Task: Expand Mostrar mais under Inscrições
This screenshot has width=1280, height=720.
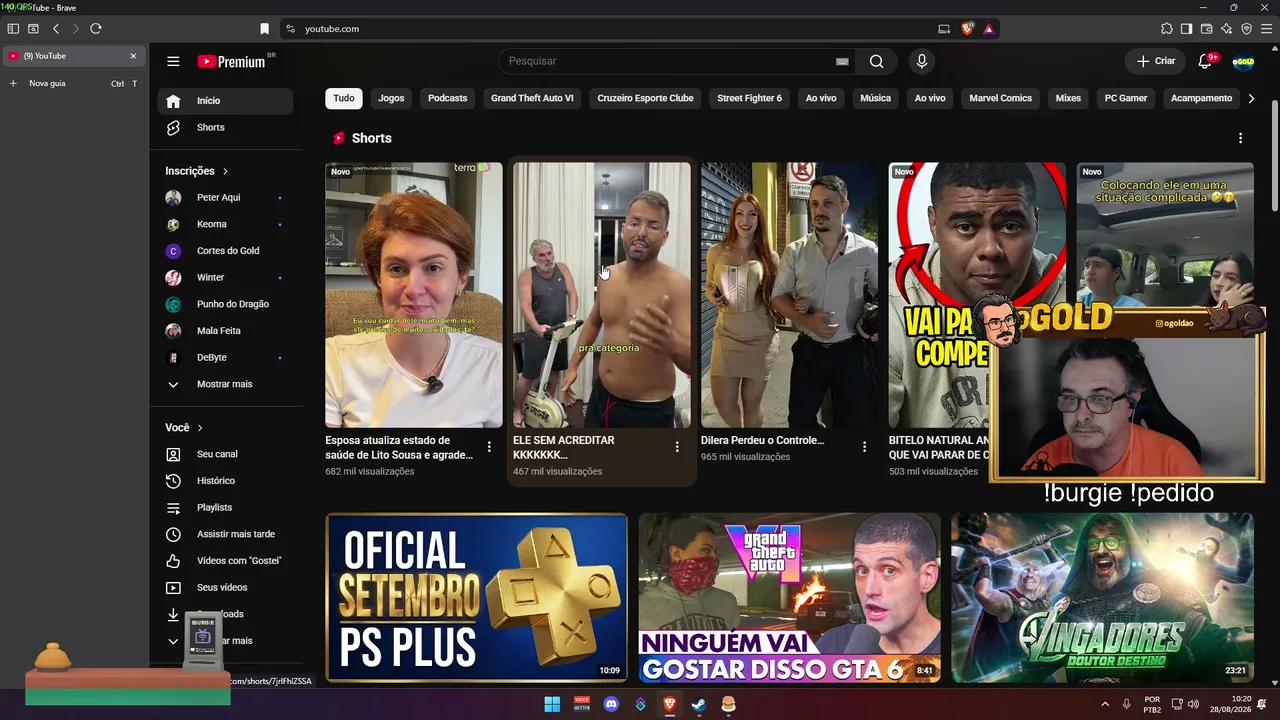Action: 225,384
